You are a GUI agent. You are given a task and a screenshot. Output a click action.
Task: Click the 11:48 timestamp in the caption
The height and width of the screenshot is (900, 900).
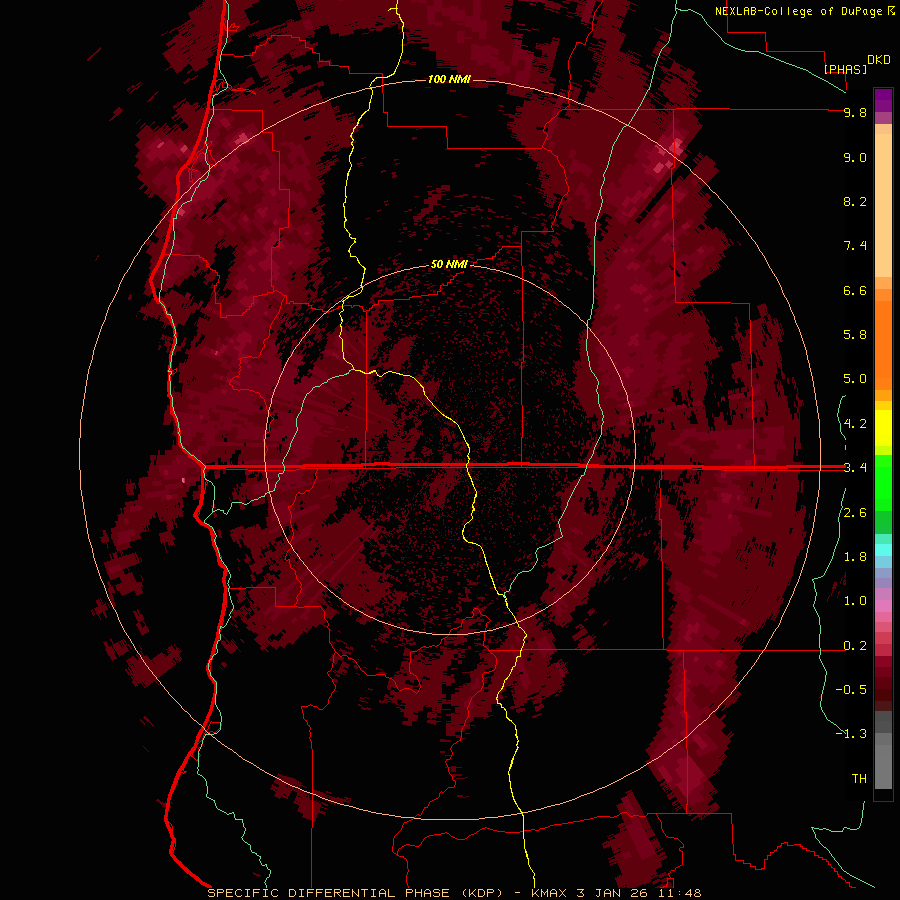coord(681,893)
